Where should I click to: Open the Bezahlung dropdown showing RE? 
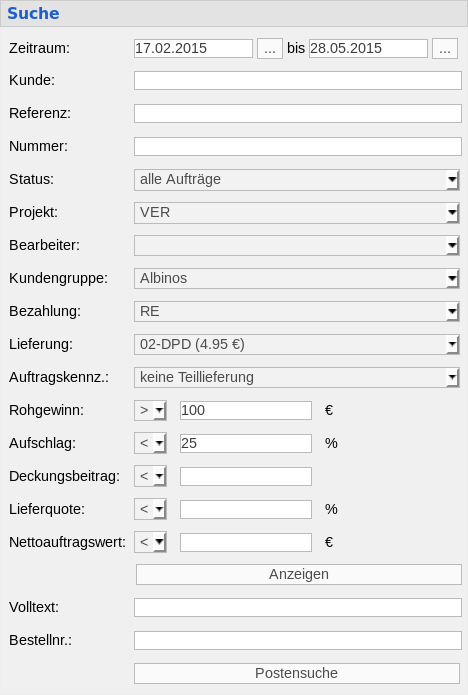point(296,312)
